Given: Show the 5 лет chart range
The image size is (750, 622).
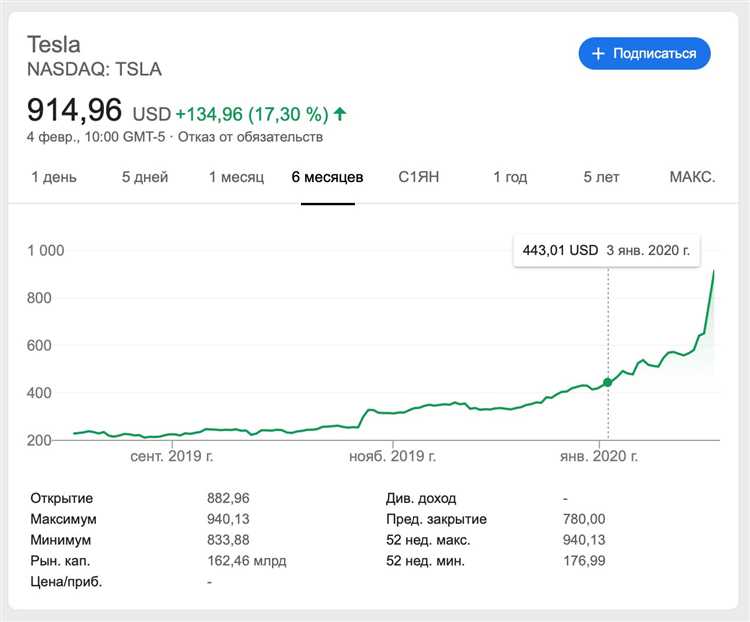Looking at the screenshot, I should 602,177.
